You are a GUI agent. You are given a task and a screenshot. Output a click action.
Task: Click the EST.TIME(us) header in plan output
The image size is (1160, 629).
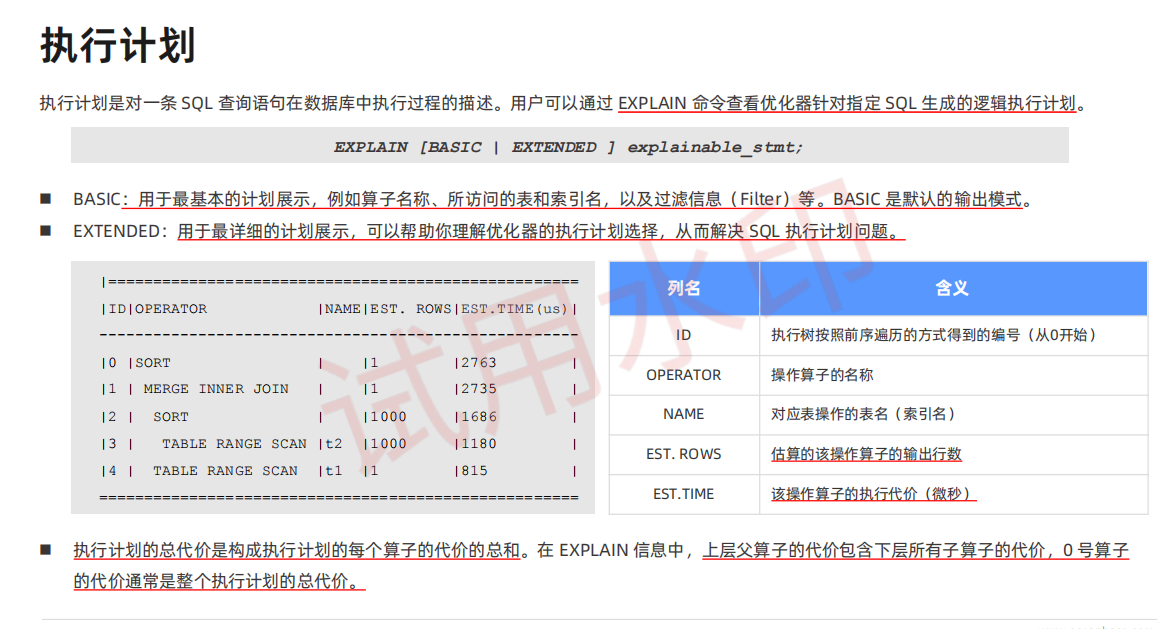(513, 309)
